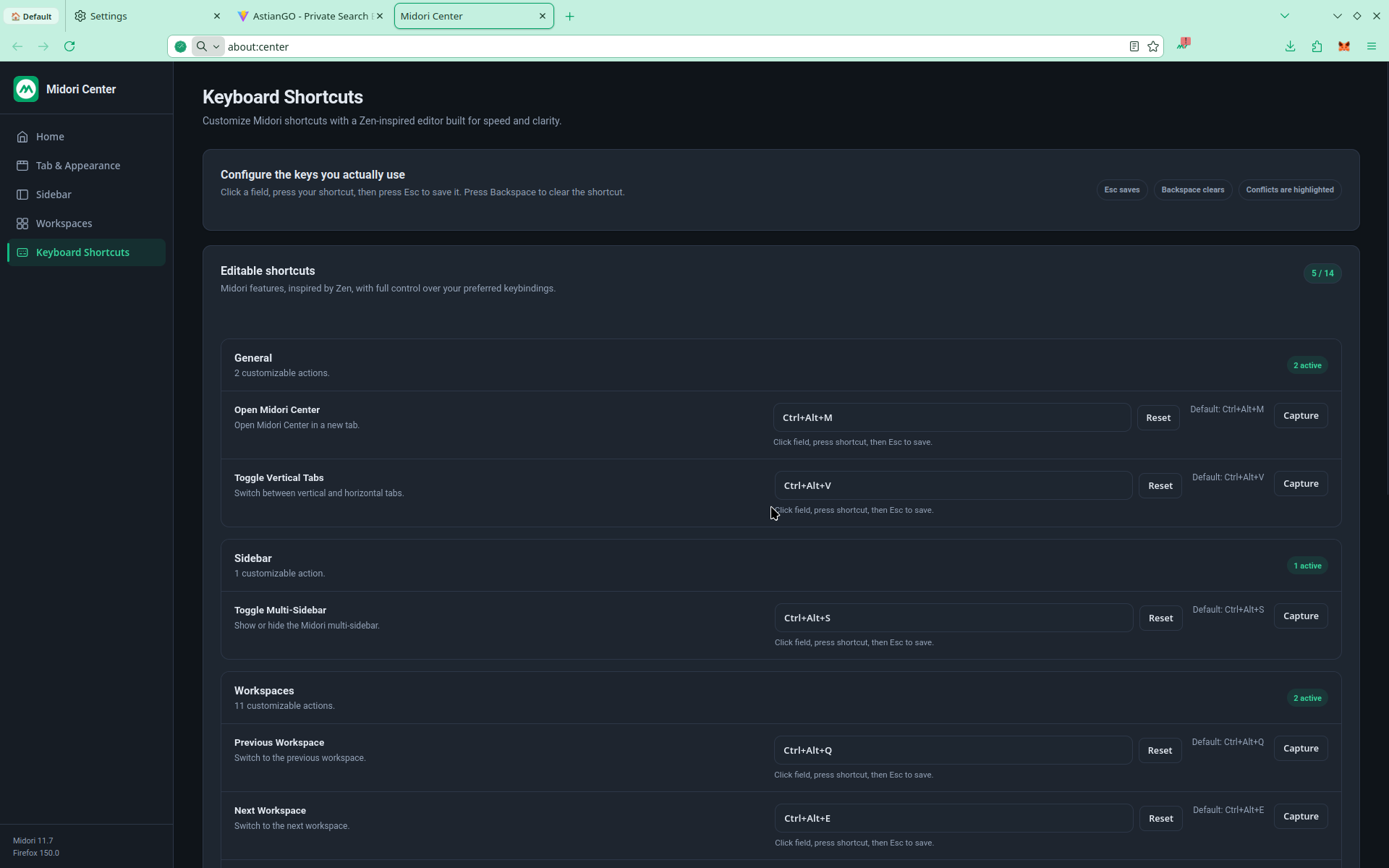This screenshot has width=1389, height=868.
Task: Toggle reader view icon in address bar
Action: [1134, 46]
